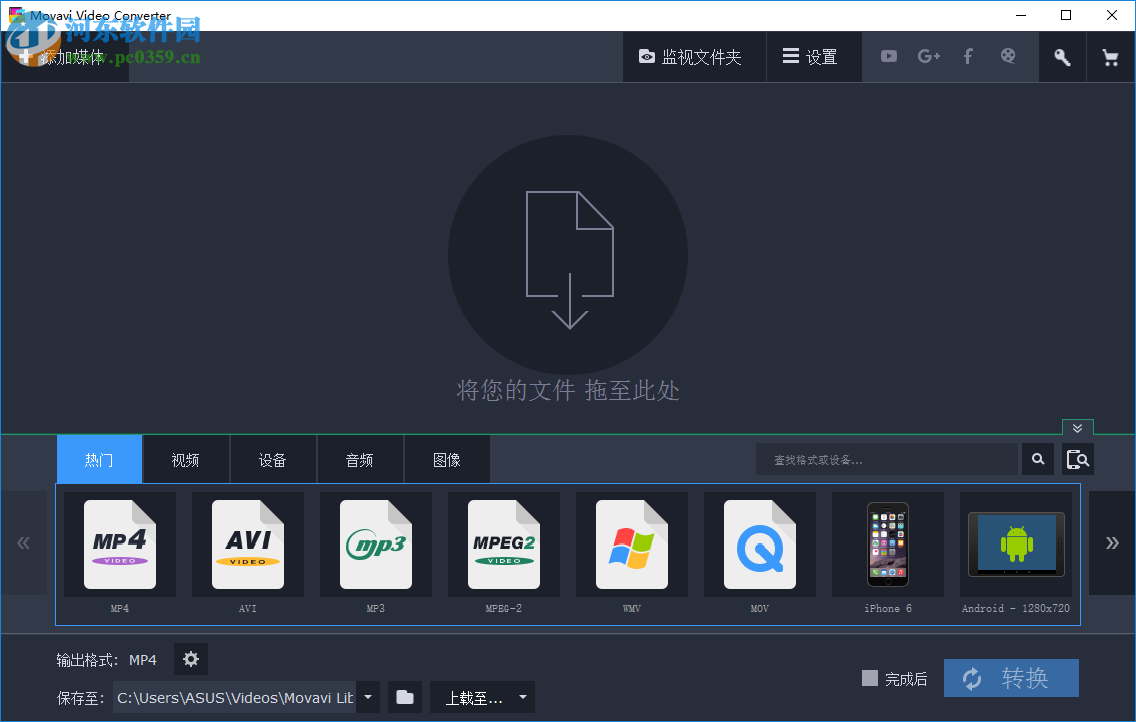Enable the 完成后 checkbox

[869, 678]
